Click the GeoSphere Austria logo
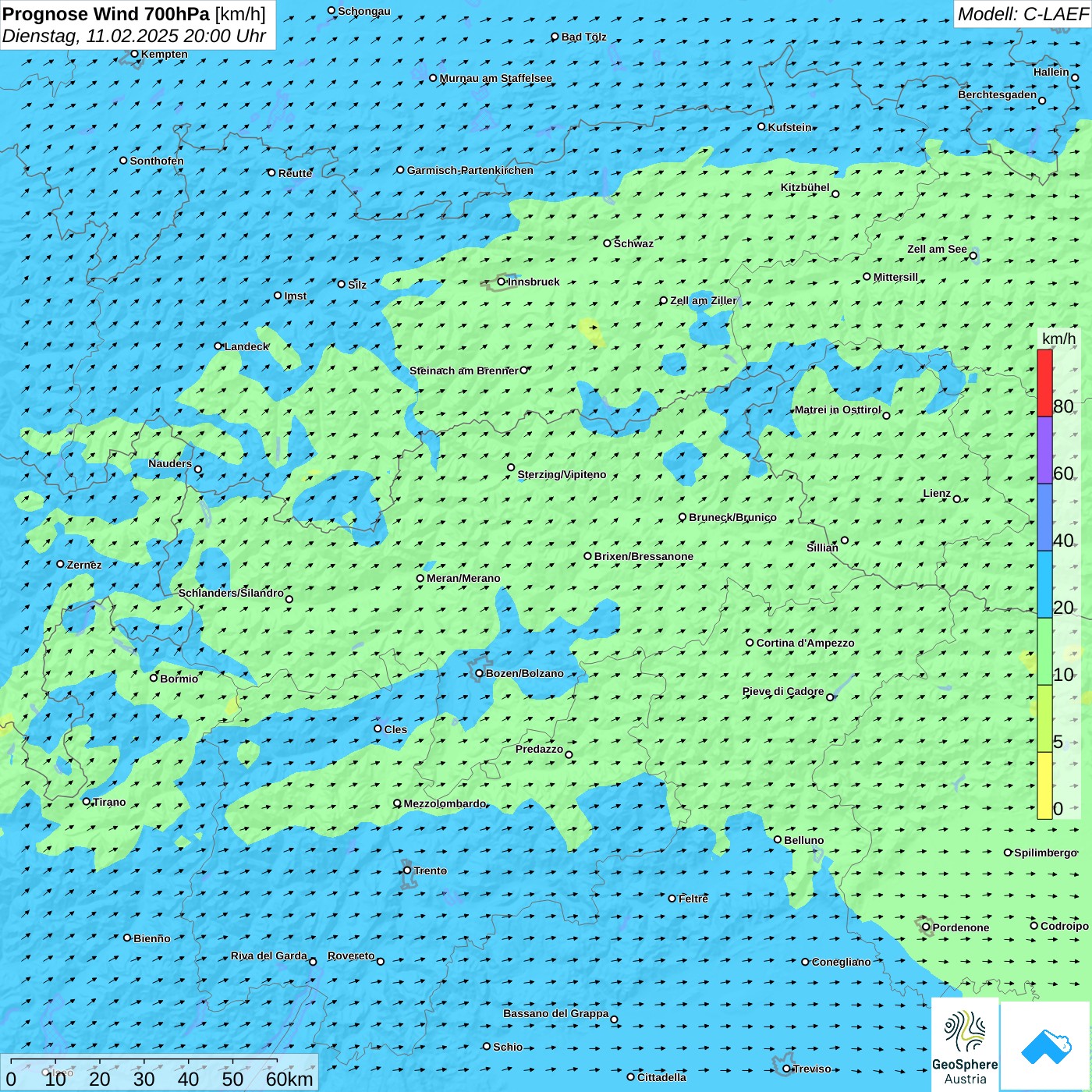1092x1092 pixels. [965, 1043]
